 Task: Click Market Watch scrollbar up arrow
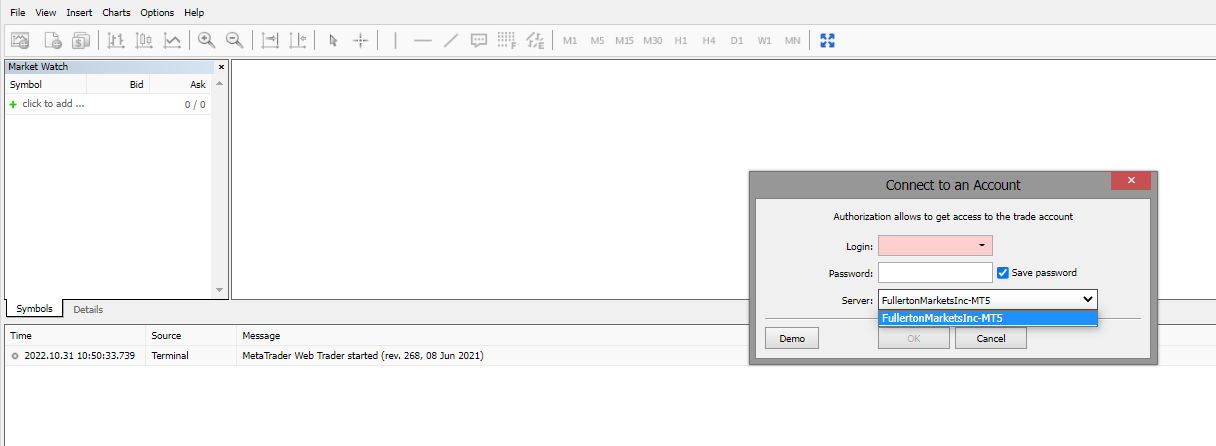click(x=220, y=84)
